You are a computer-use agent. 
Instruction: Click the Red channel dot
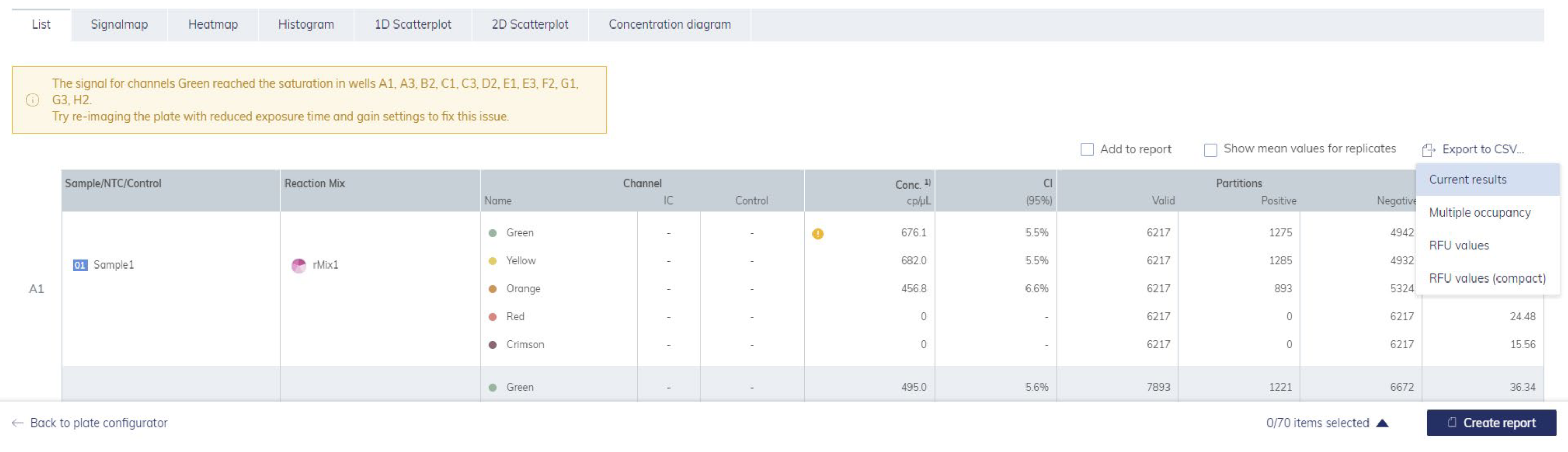point(493,317)
